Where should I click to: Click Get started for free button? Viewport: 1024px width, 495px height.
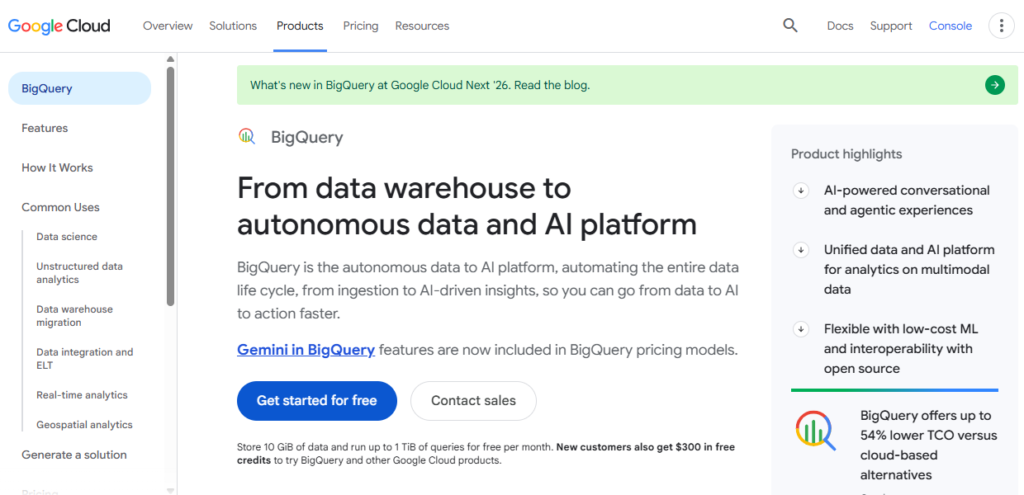[317, 401]
